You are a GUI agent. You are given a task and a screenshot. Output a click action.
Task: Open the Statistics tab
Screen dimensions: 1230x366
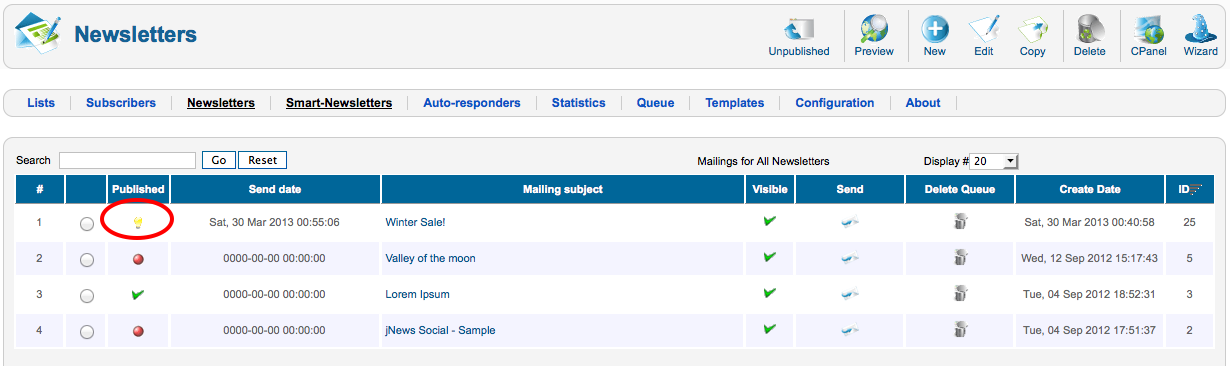pyautogui.click(x=579, y=103)
